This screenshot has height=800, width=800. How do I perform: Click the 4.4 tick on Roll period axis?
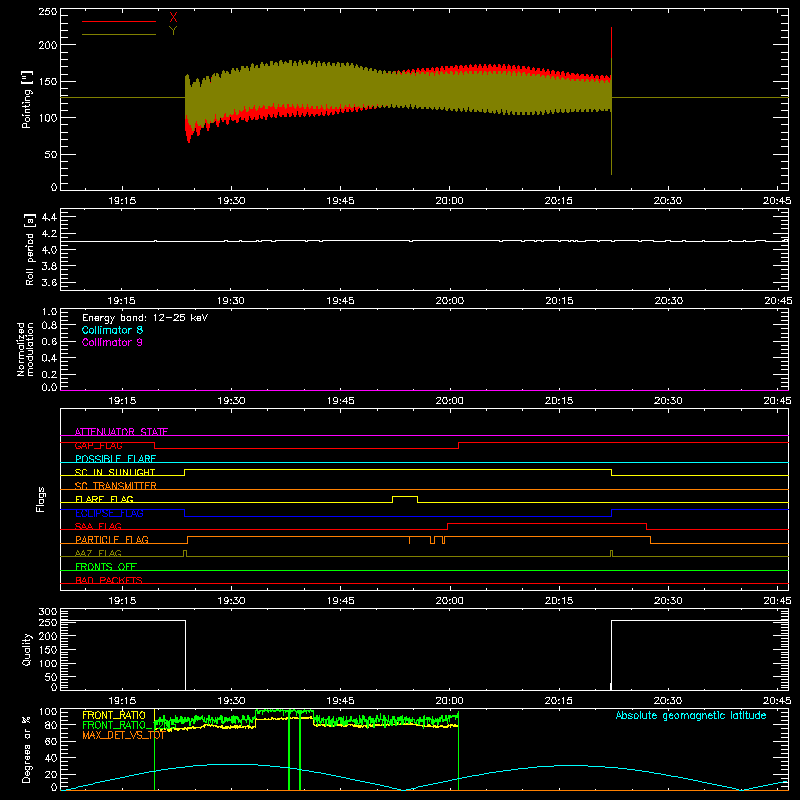pos(49,217)
